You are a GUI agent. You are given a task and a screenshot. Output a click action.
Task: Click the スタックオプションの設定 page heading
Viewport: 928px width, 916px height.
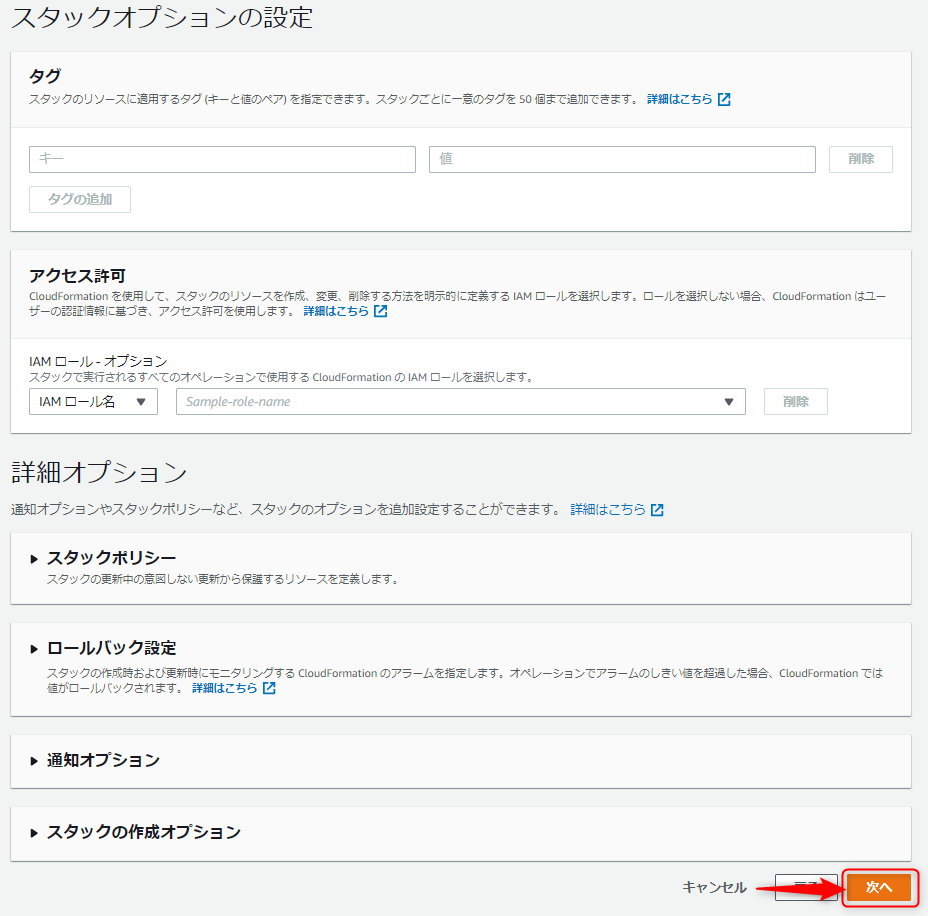[162, 17]
